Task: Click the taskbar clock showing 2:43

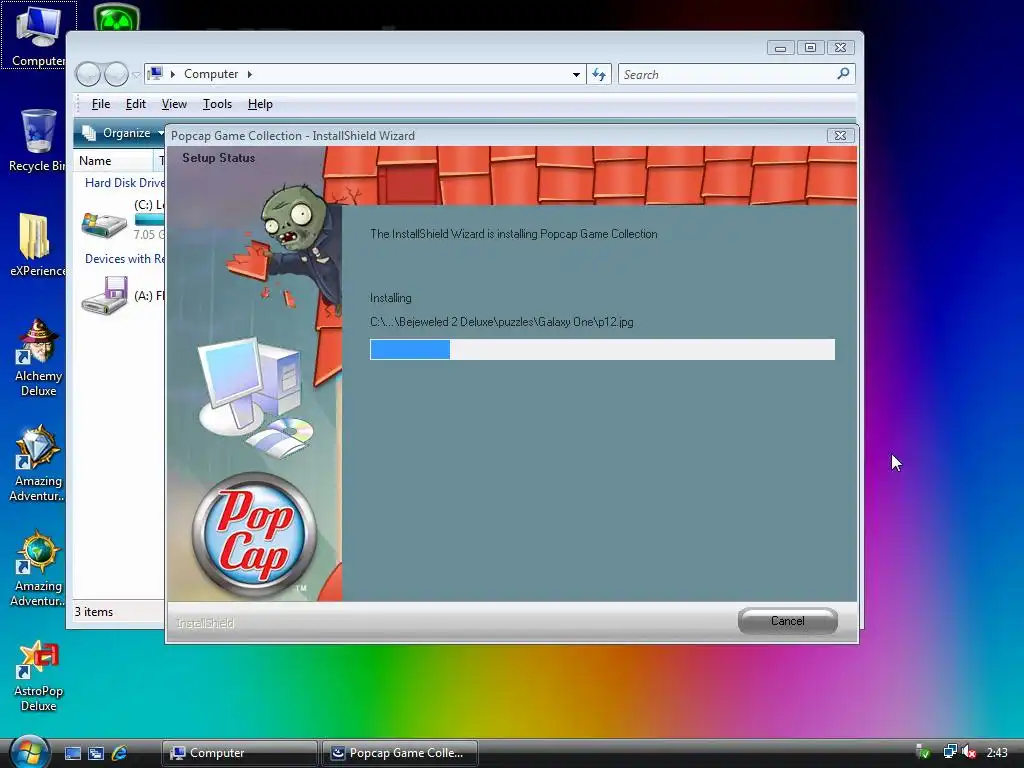Action: coord(997,752)
